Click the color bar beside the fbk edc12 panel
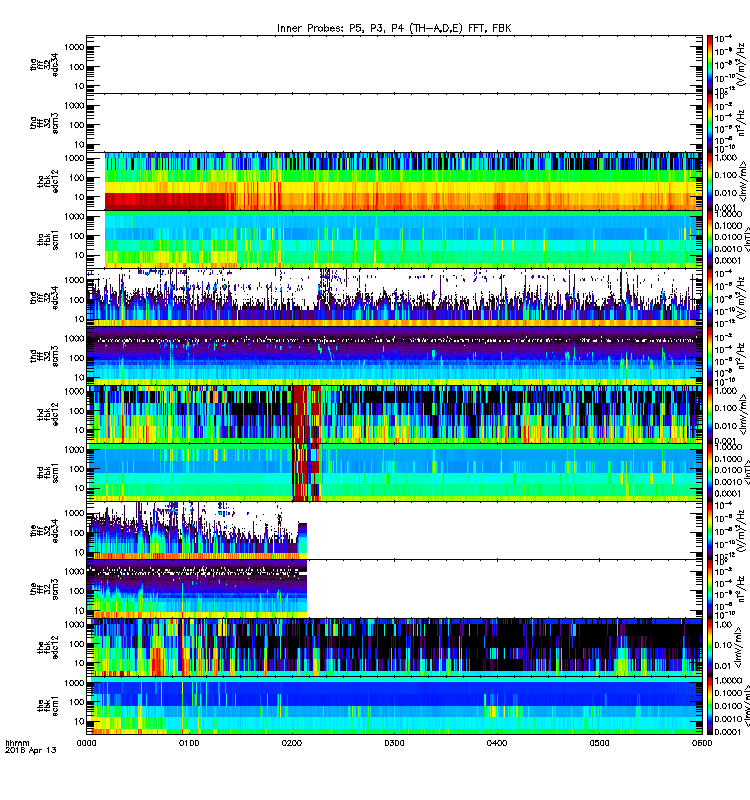Viewport: 750px width, 800px height. point(710,647)
